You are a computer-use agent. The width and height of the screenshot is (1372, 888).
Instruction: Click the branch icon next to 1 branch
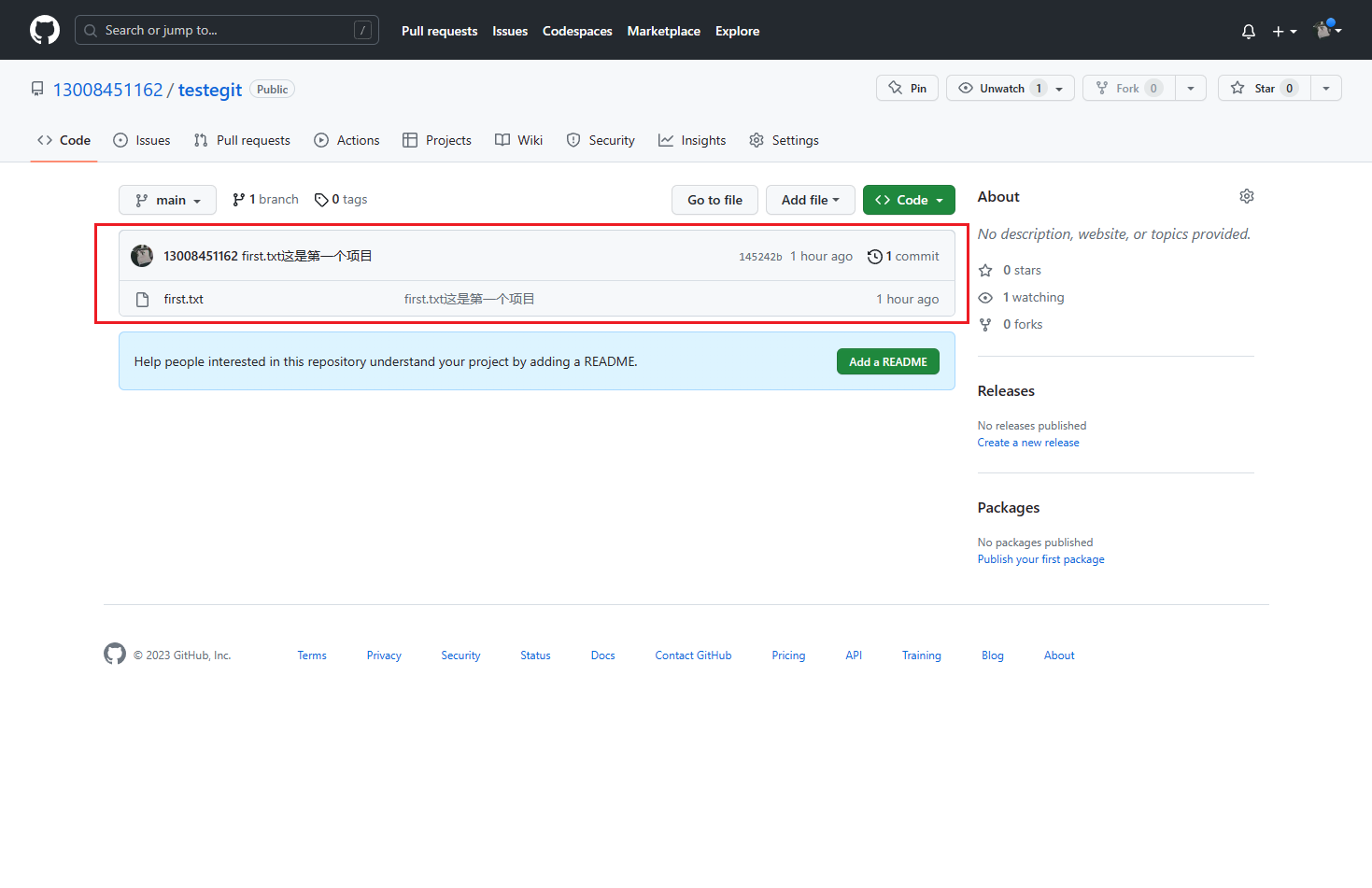[x=239, y=199]
